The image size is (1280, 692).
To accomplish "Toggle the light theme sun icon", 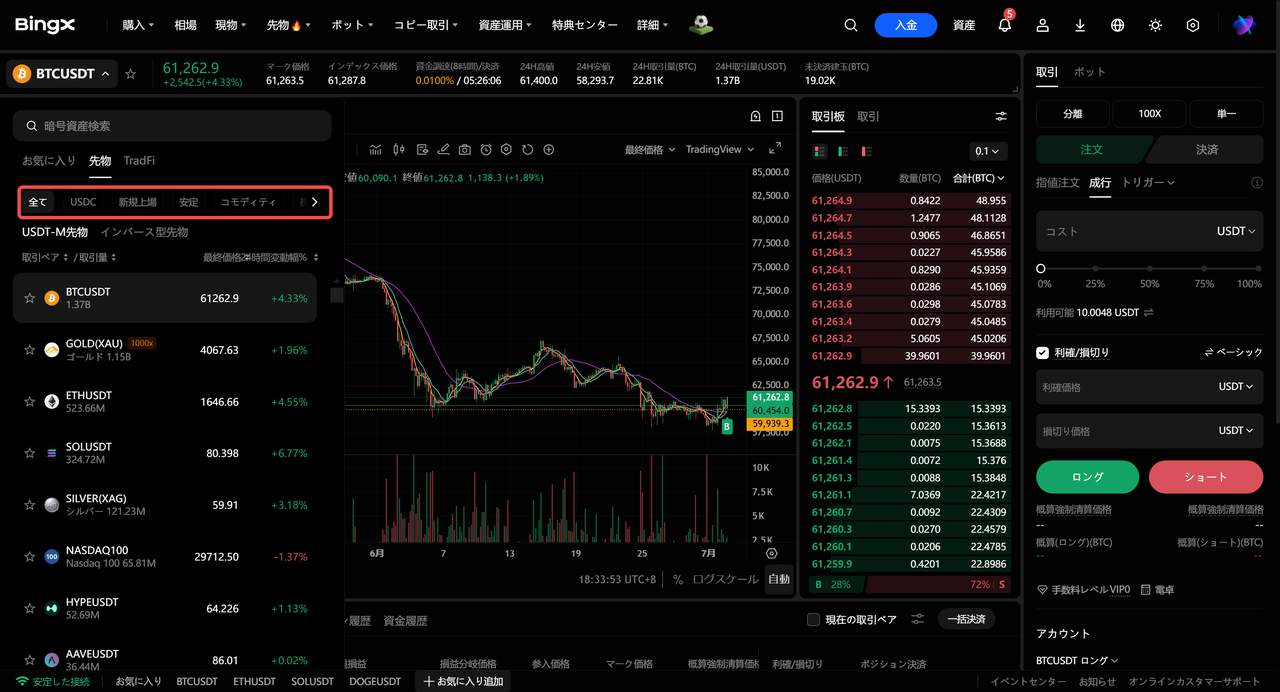I will 1155,25.
